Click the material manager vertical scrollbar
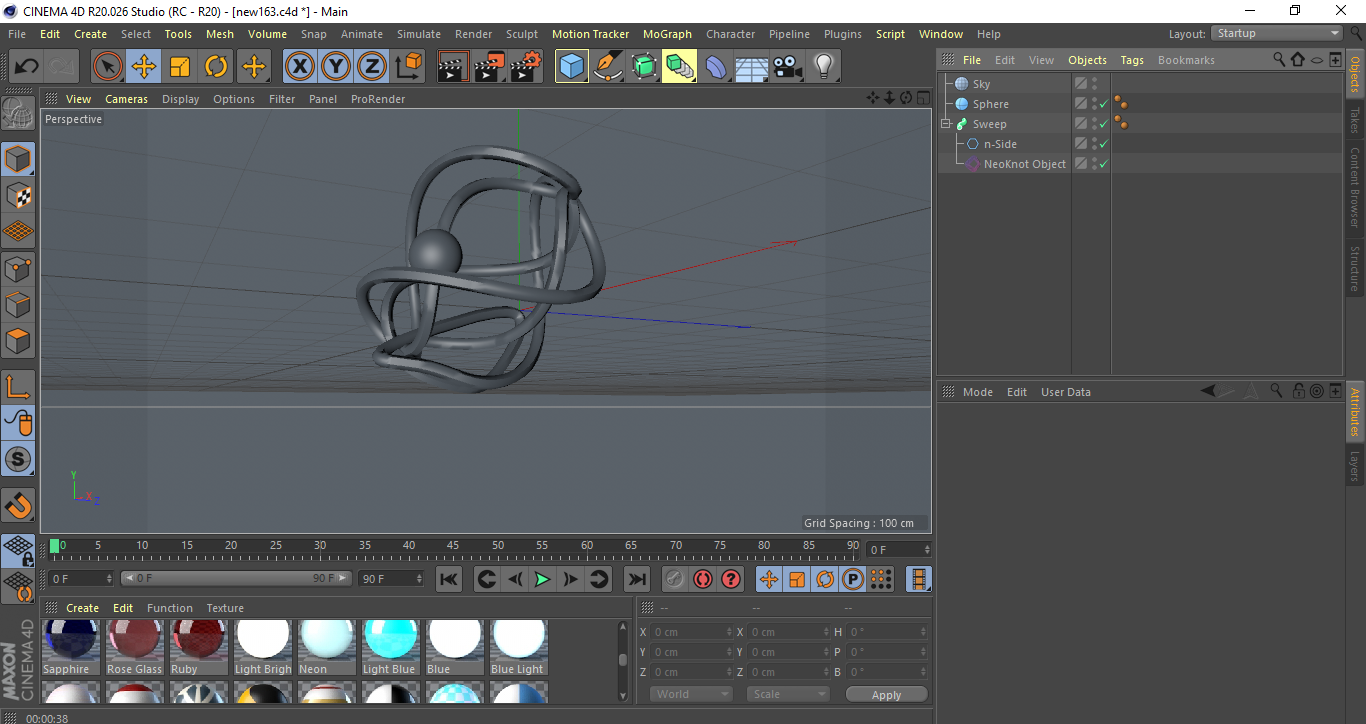Screen dimensions: 1366x724 pos(623,659)
